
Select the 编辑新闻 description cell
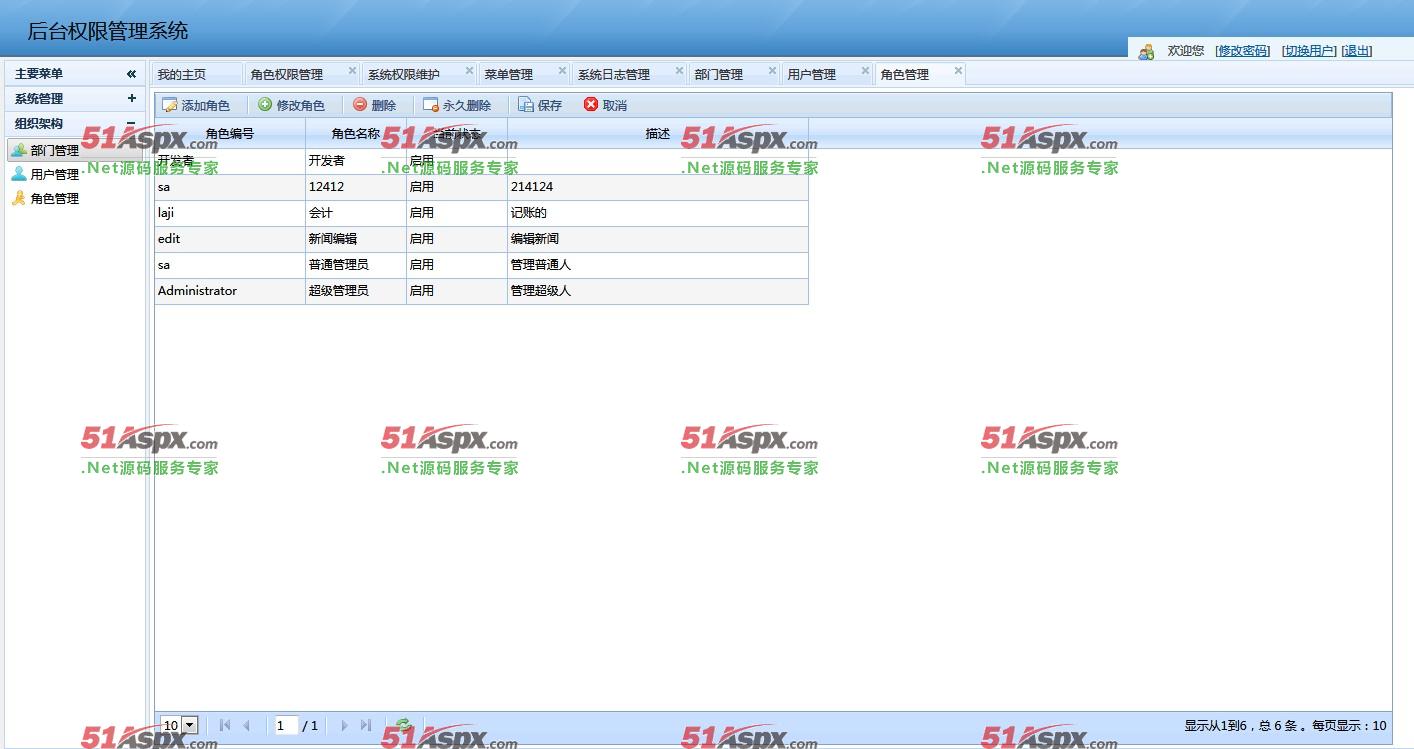point(658,239)
